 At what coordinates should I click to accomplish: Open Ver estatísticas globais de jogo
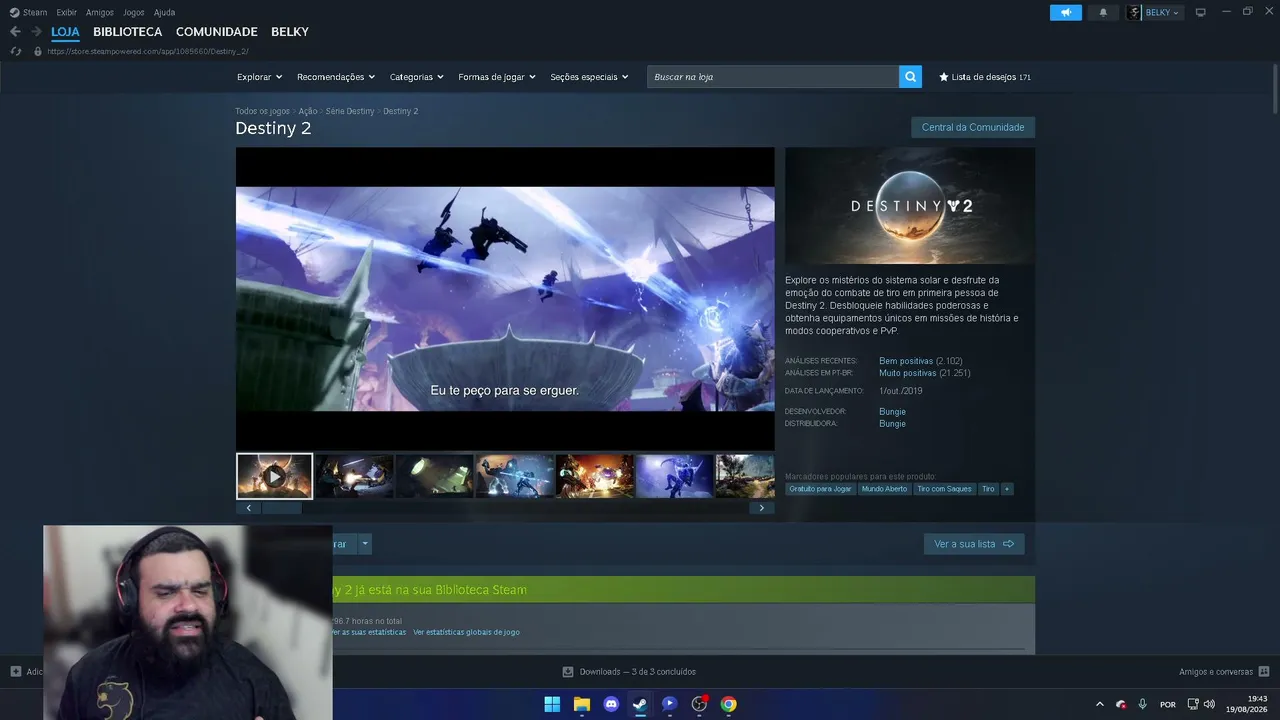466,632
